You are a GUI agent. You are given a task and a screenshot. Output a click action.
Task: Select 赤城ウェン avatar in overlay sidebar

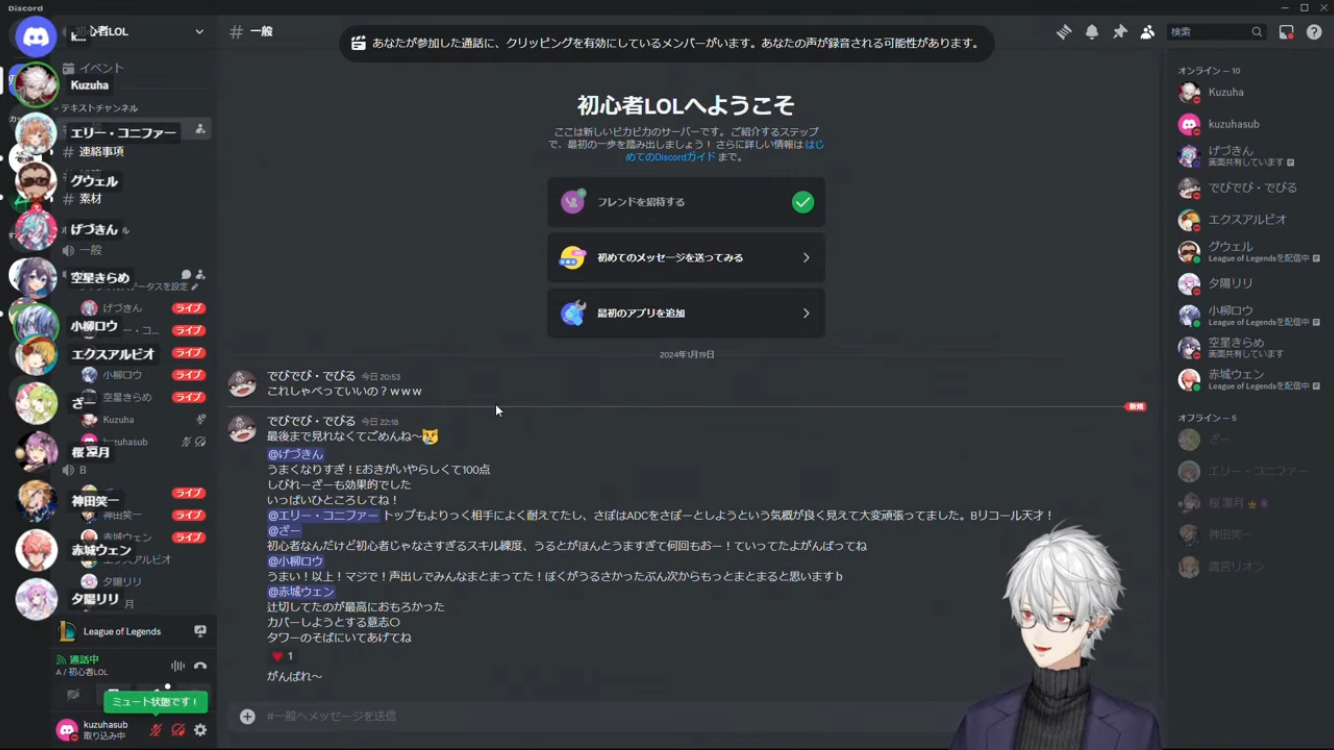(x=36, y=550)
